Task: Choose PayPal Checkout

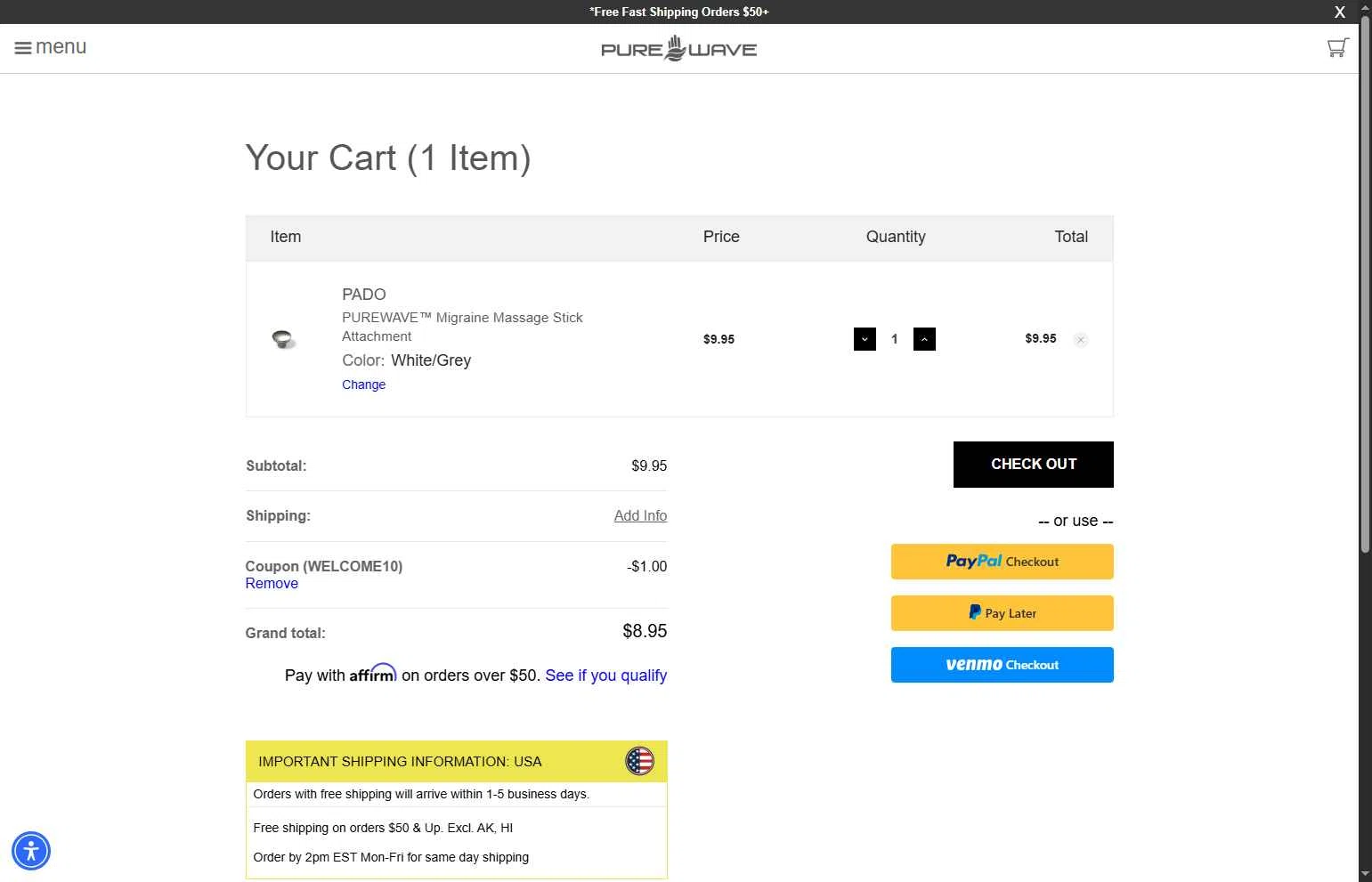Action: 1002,562
